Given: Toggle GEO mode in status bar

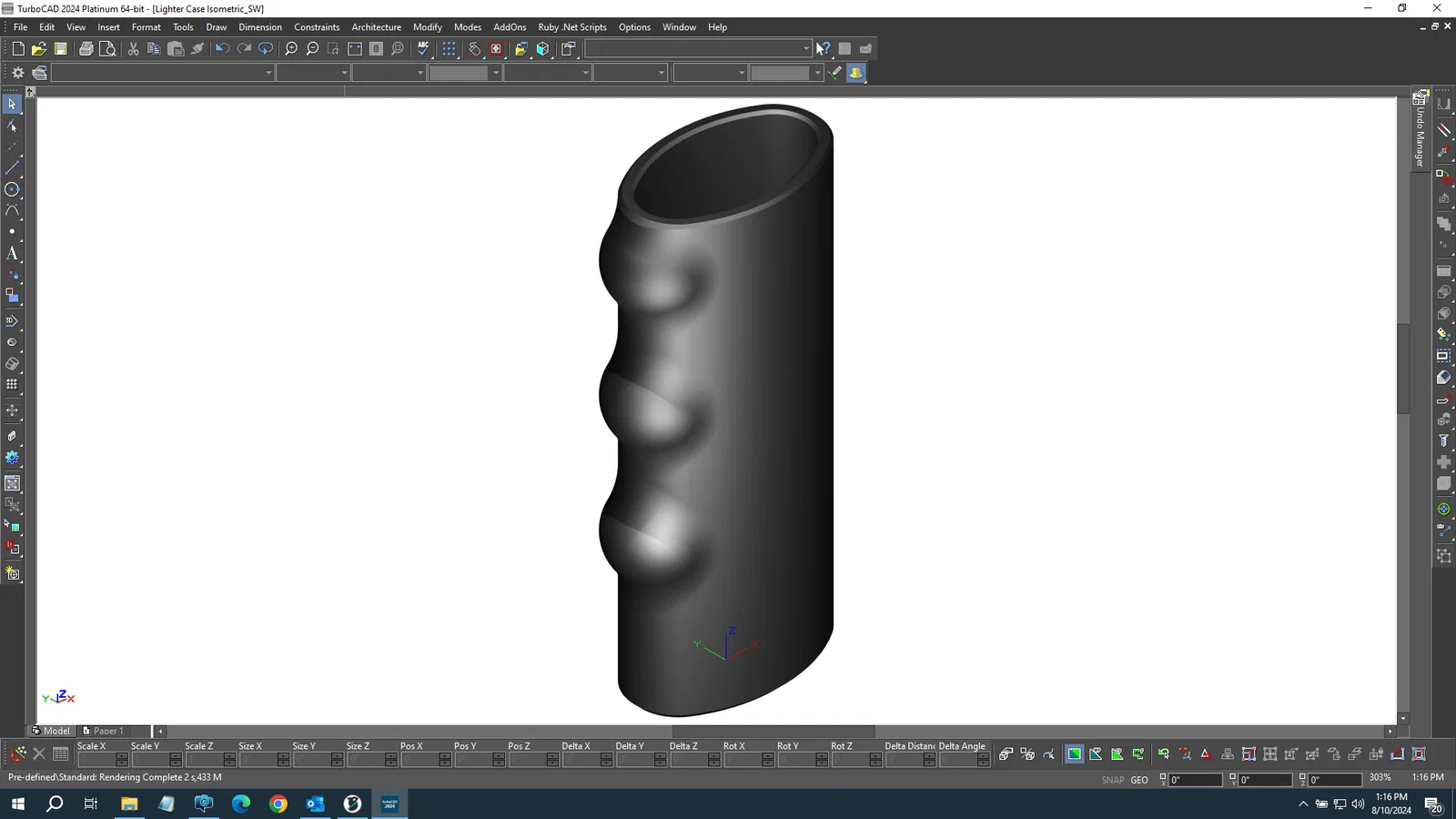Looking at the screenshot, I should (x=1139, y=780).
